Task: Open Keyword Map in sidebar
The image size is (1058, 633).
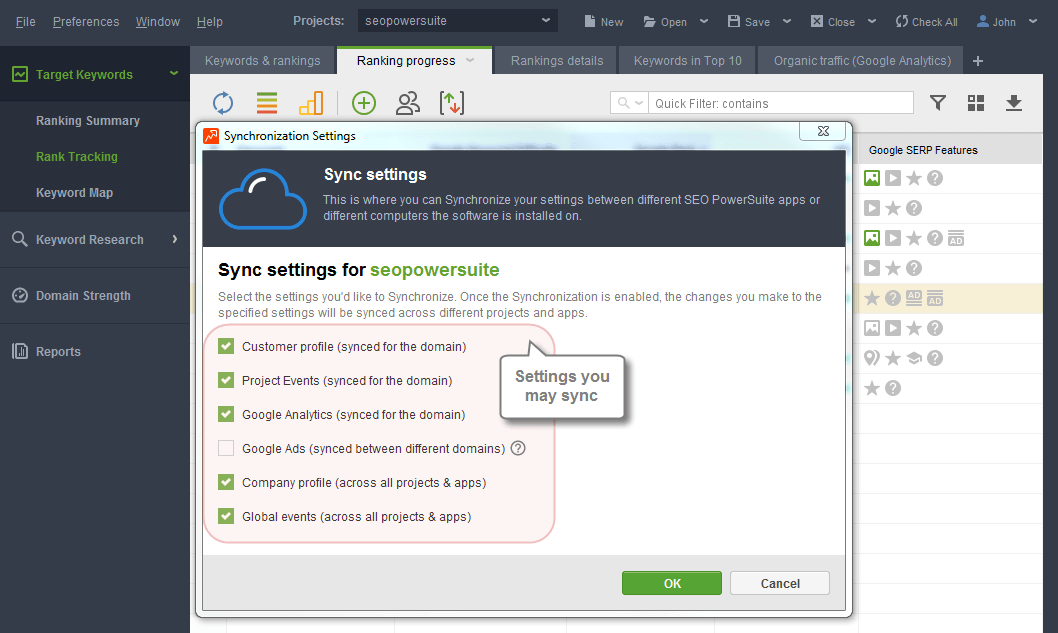Action: point(74,192)
